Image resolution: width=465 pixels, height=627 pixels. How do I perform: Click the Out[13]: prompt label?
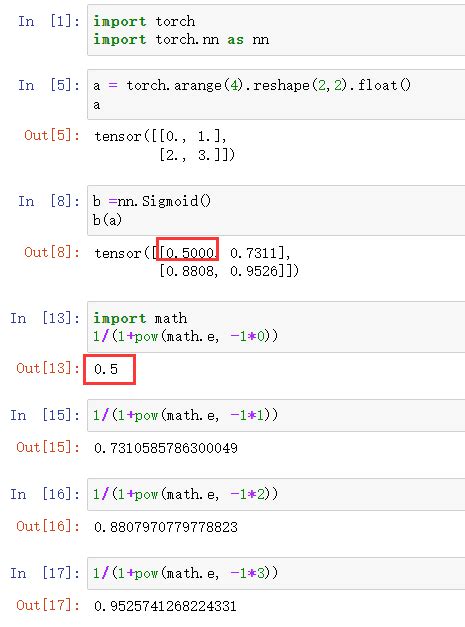tap(48, 368)
